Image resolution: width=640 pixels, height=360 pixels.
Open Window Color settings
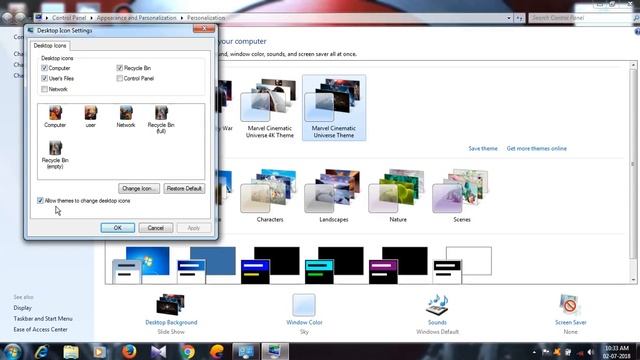click(x=304, y=314)
